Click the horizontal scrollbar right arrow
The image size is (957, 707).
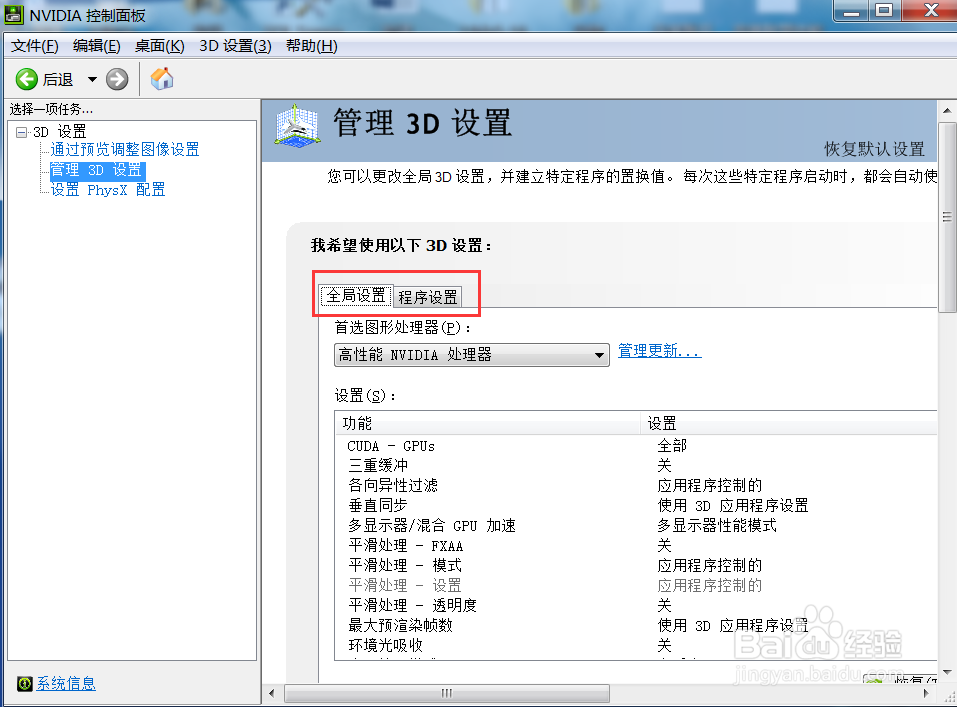pos(926,694)
